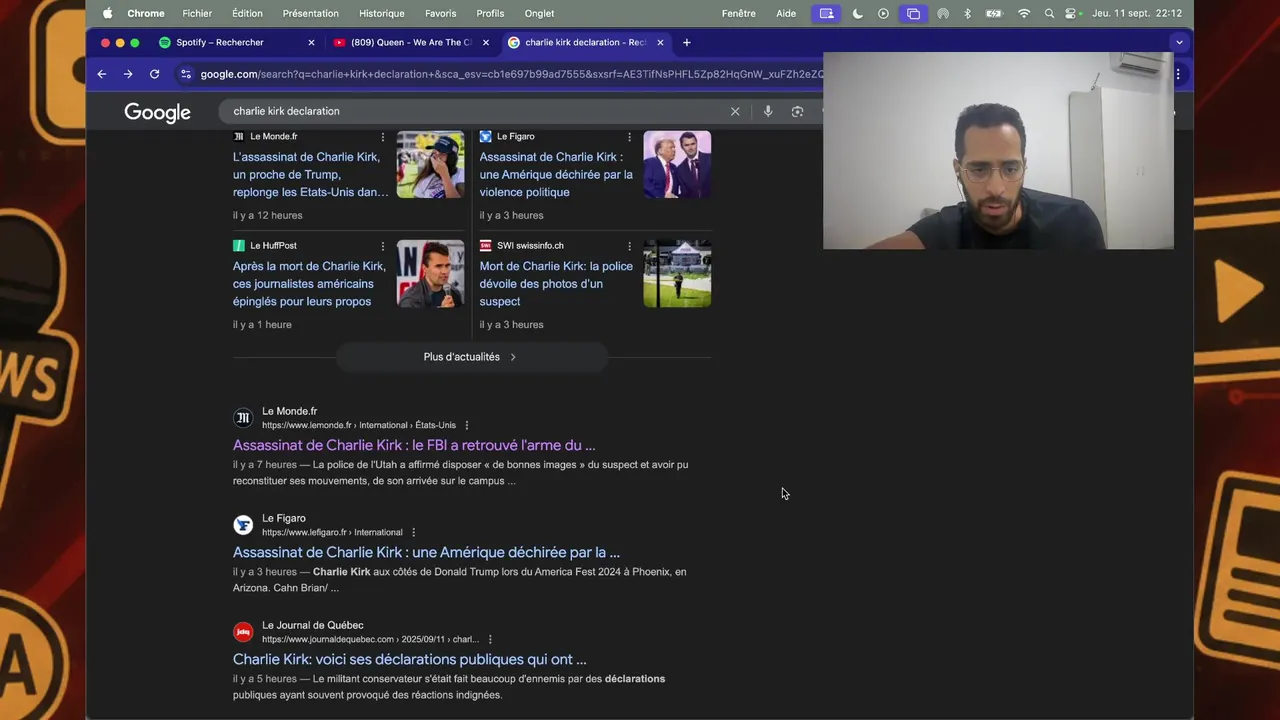This screenshot has height=720, width=1280.
Task: Open result une Amérique déchirée par la
Action: [426, 552]
